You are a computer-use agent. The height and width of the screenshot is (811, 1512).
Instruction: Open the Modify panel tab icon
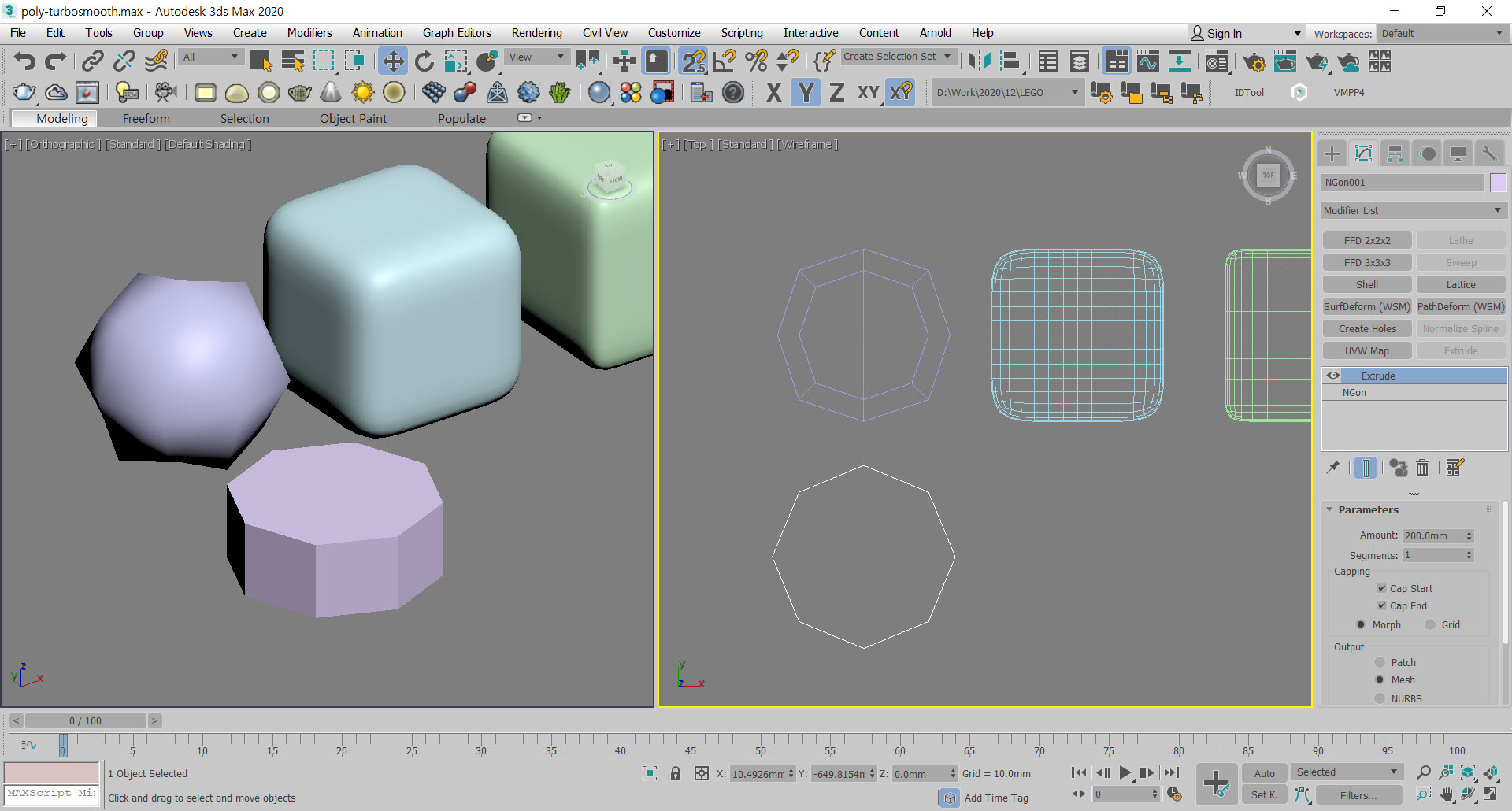pyautogui.click(x=1363, y=154)
